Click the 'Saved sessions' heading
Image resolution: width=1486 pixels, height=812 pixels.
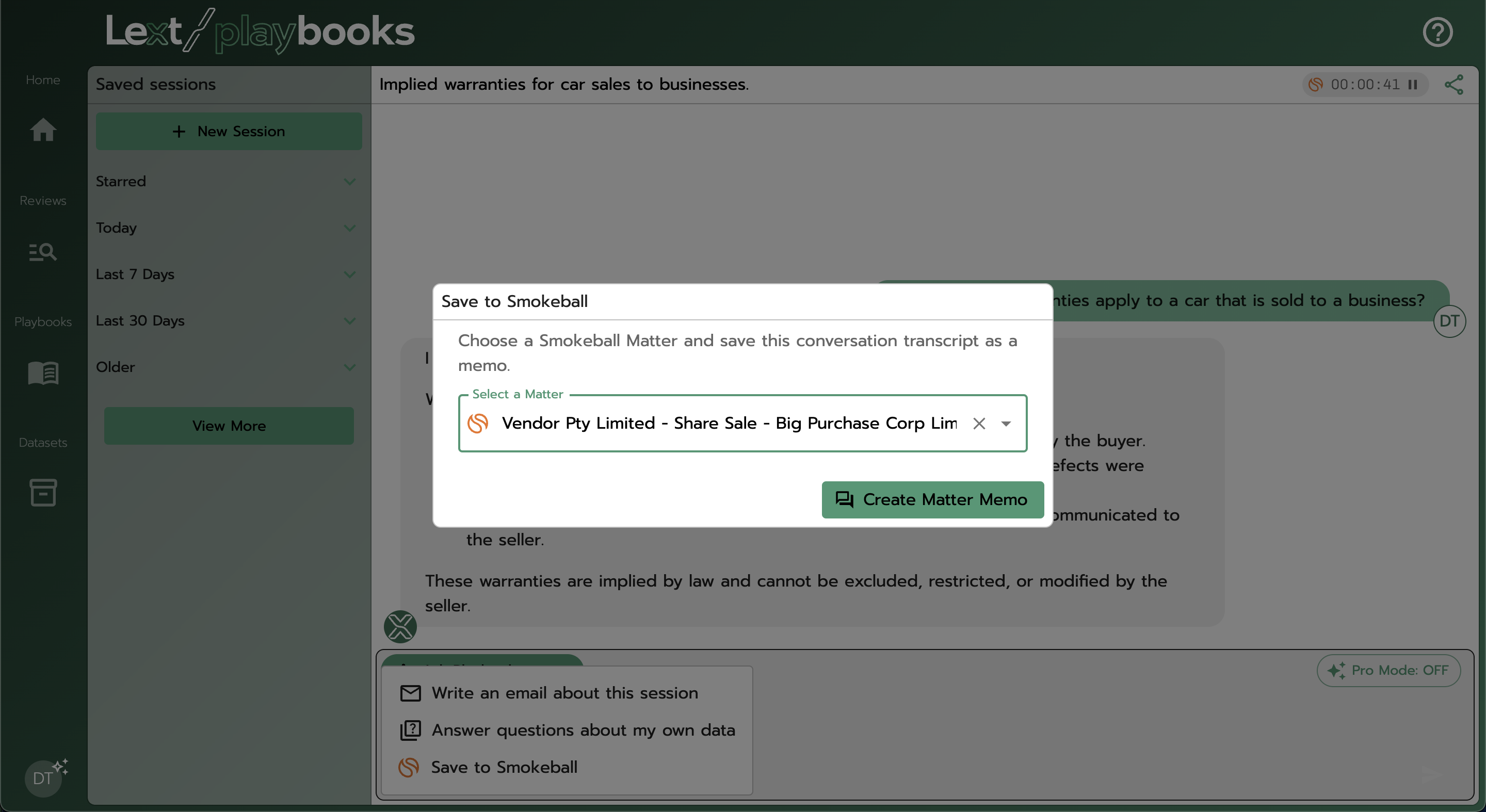(156, 84)
